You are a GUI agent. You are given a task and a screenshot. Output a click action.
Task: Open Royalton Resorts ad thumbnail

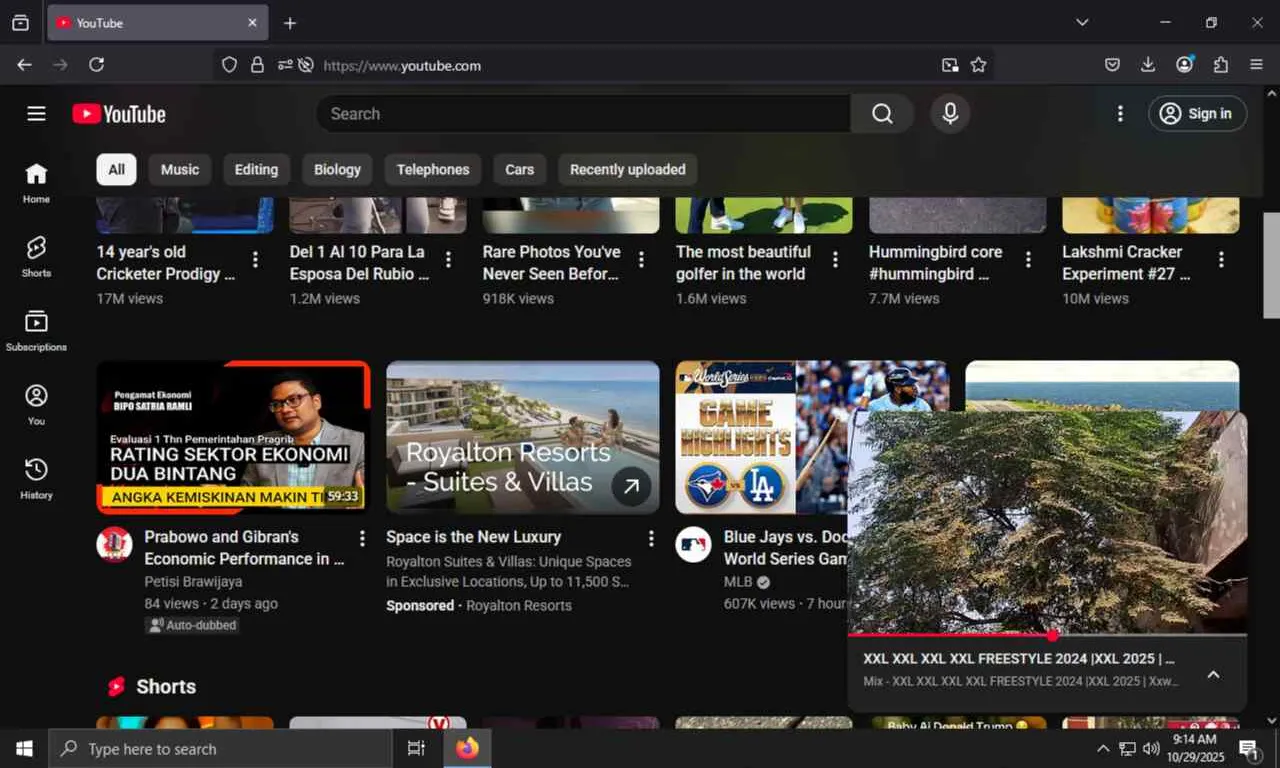[x=523, y=437]
